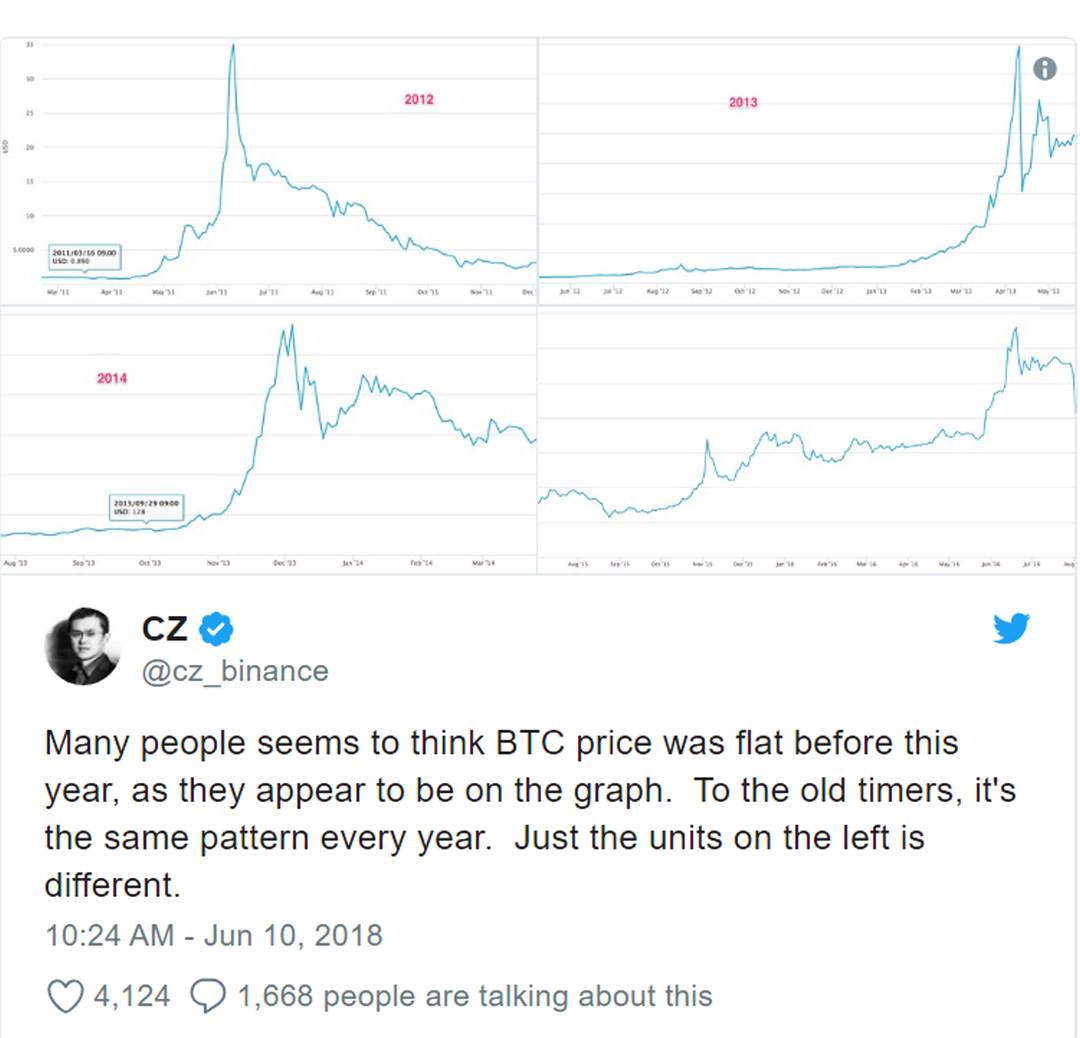
Task: Open the "10:24 AM - Jun 10, 2018" timestamp
Action: coord(214,935)
